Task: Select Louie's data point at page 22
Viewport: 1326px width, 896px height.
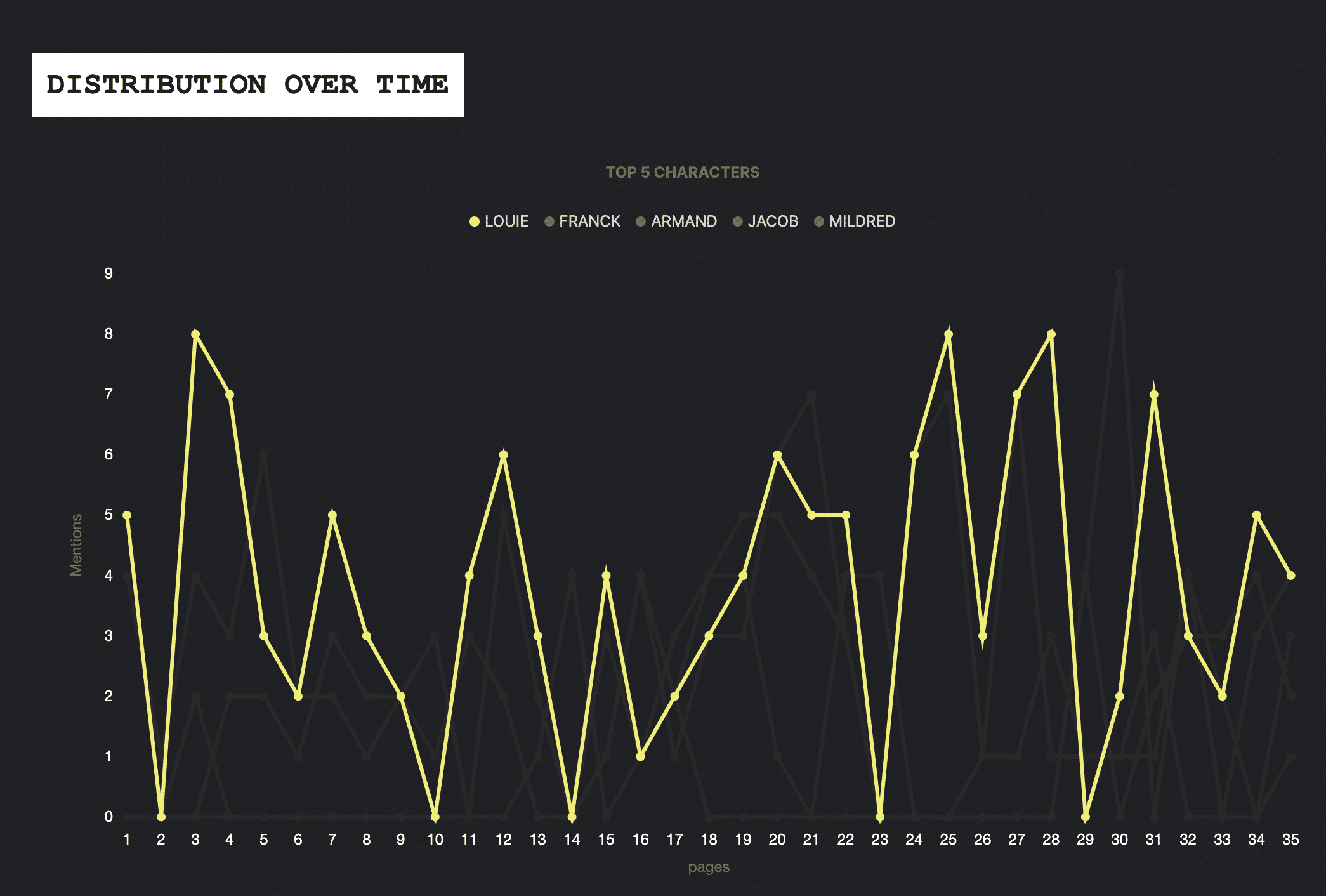Action: (846, 515)
